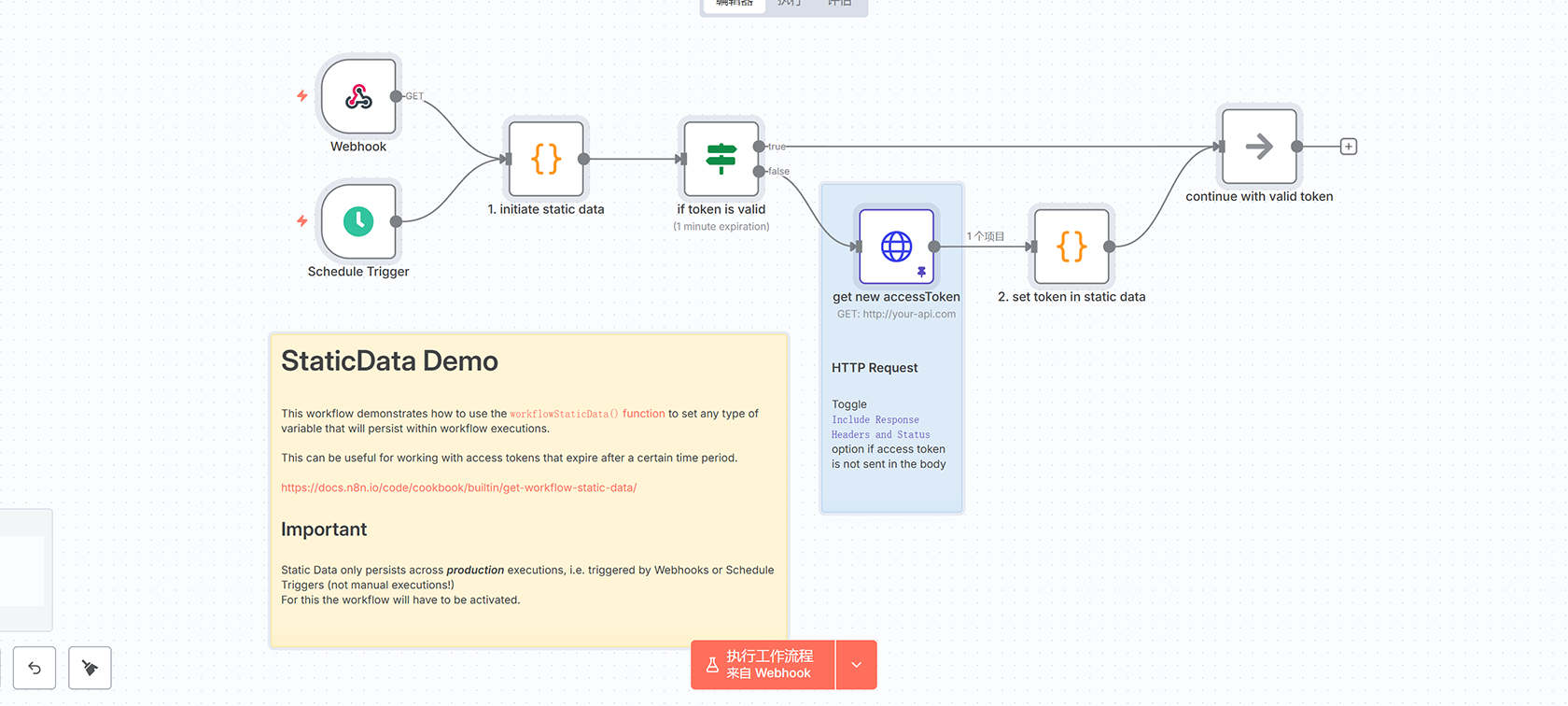This screenshot has width=1568, height=706.
Task: Select the Webhook trigger node
Action: click(358, 96)
